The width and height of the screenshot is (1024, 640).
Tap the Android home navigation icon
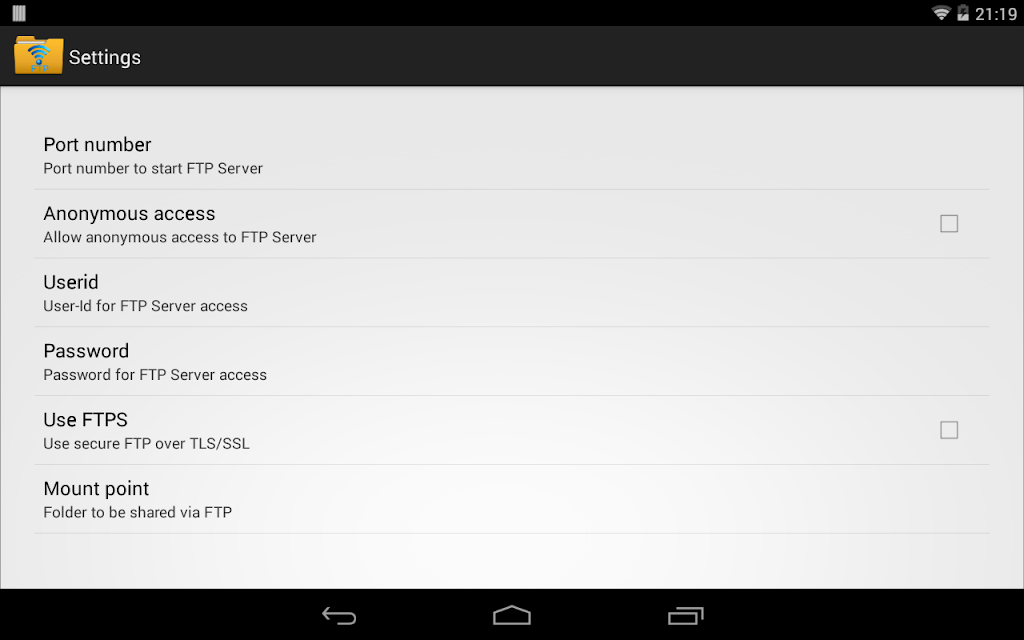[x=512, y=615]
